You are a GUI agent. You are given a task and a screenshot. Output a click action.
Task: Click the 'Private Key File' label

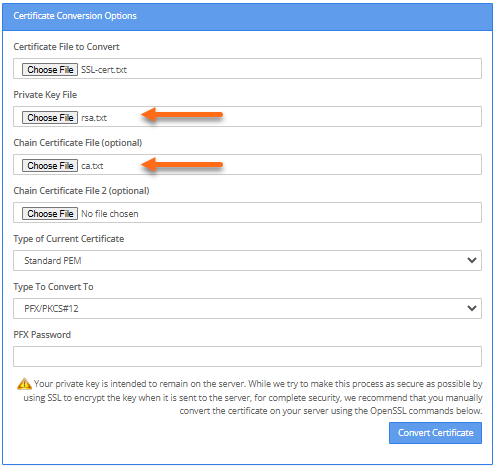45,95
